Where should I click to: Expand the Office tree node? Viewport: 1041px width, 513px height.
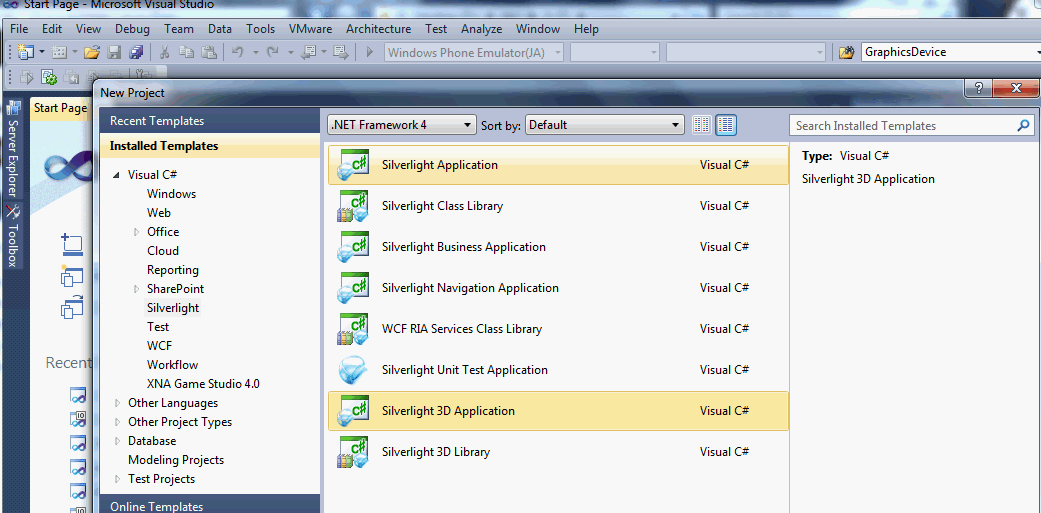137,232
